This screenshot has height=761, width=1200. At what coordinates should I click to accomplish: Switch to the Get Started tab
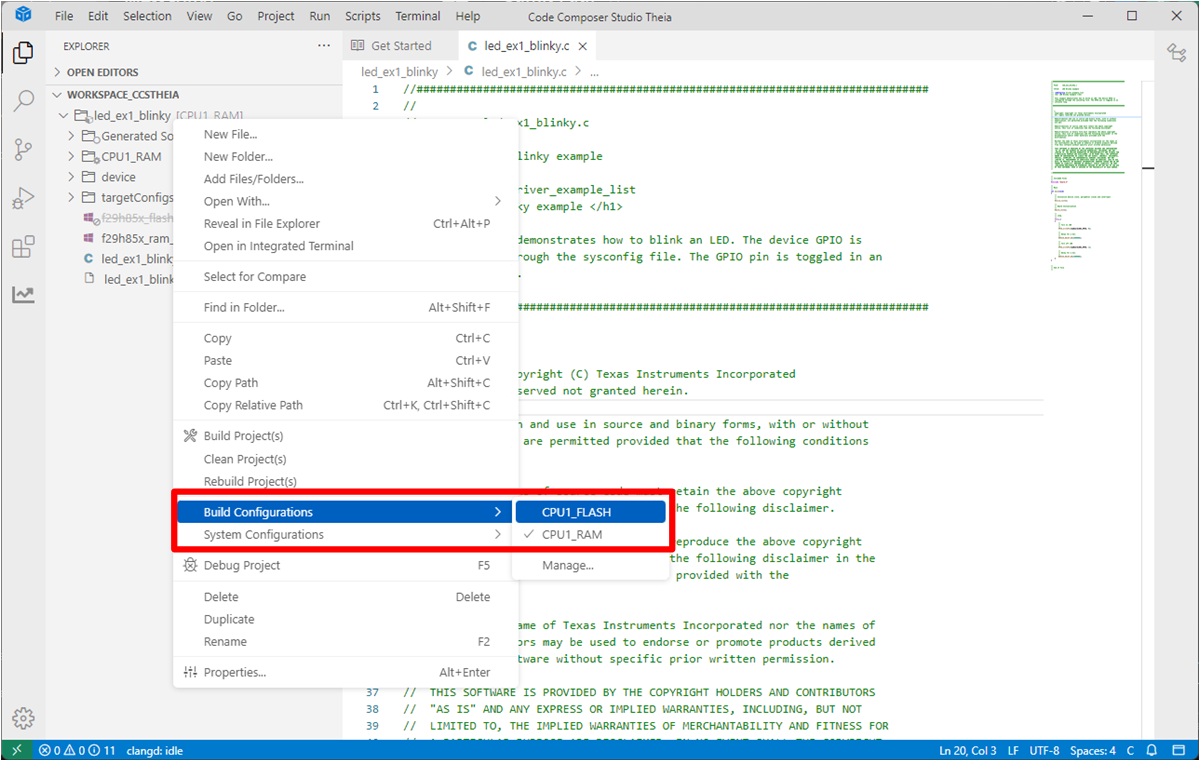[x=400, y=46]
